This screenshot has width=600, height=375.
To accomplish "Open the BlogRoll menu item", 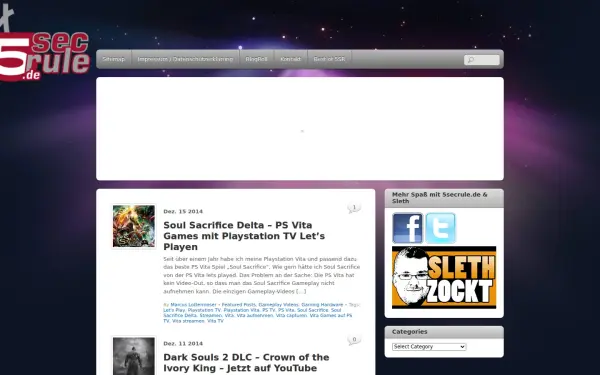I will point(256,59).
